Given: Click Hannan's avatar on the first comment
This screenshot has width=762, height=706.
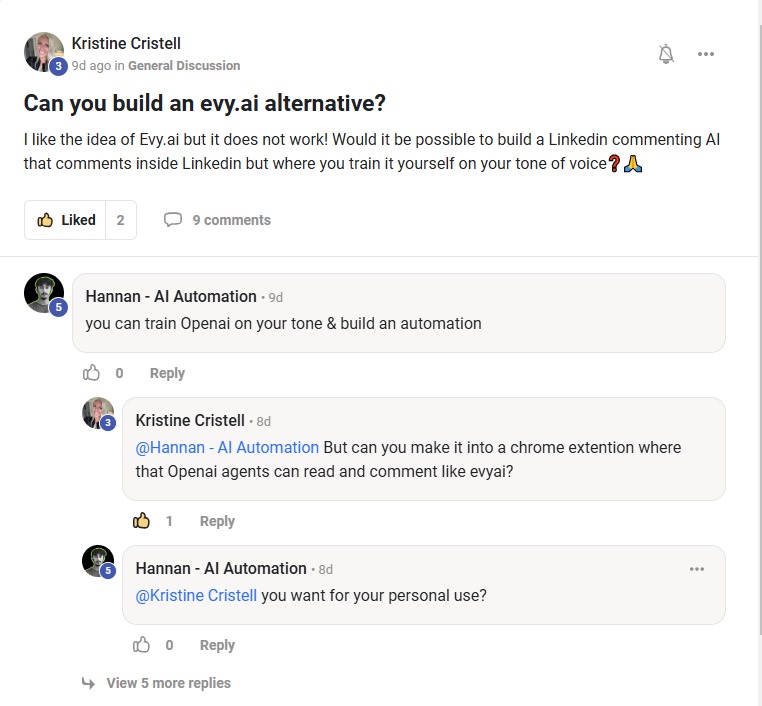Looking at the screenshot, I should pyautogui.click(x=43, y=293).
